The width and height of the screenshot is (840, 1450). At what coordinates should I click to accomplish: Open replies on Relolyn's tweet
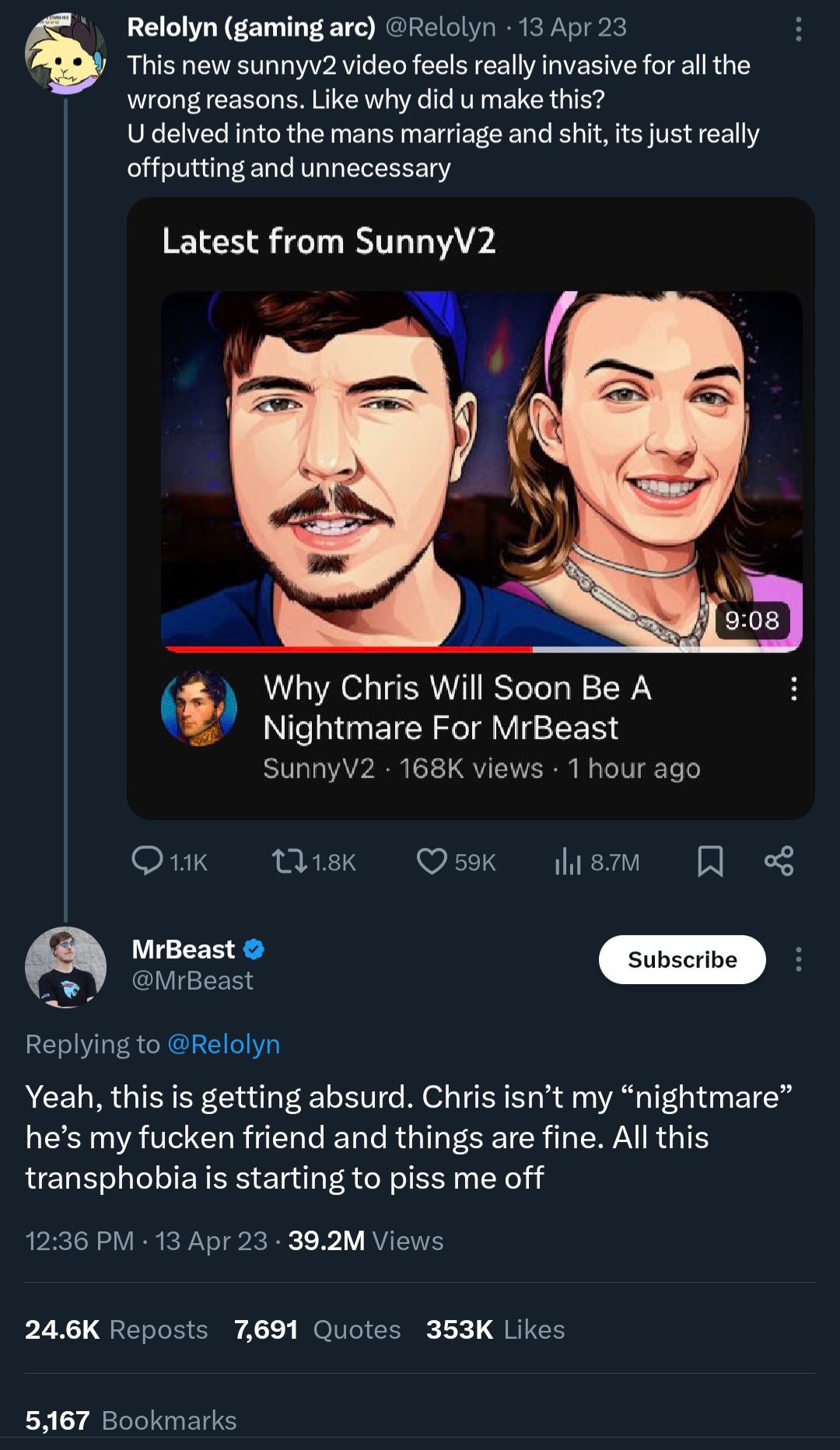coord(169,862)
